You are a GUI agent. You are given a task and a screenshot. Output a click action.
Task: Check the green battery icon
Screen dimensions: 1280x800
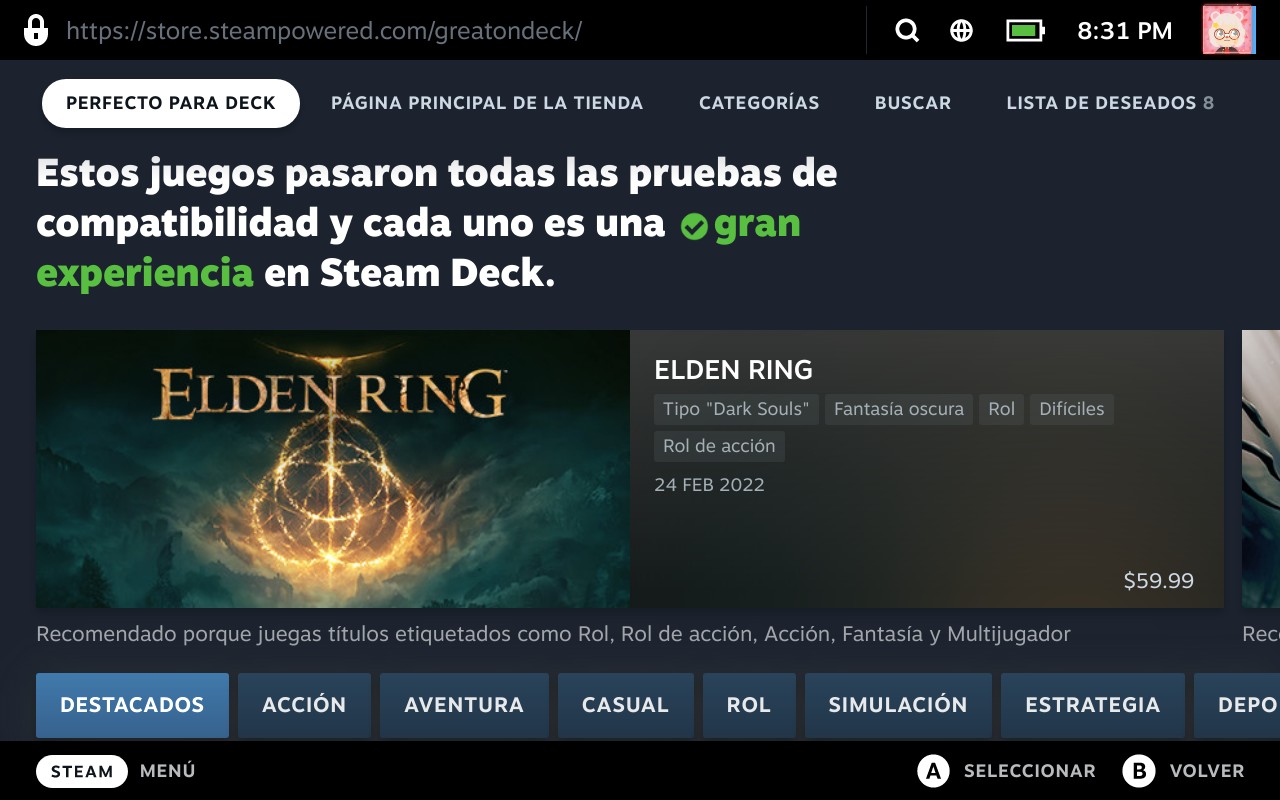coord(1025,31)
